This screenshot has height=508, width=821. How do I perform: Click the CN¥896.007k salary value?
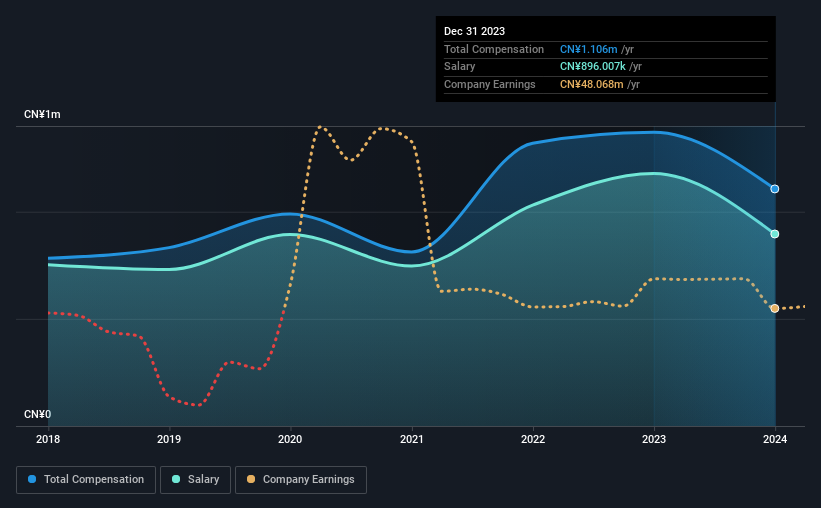point(593,67)
